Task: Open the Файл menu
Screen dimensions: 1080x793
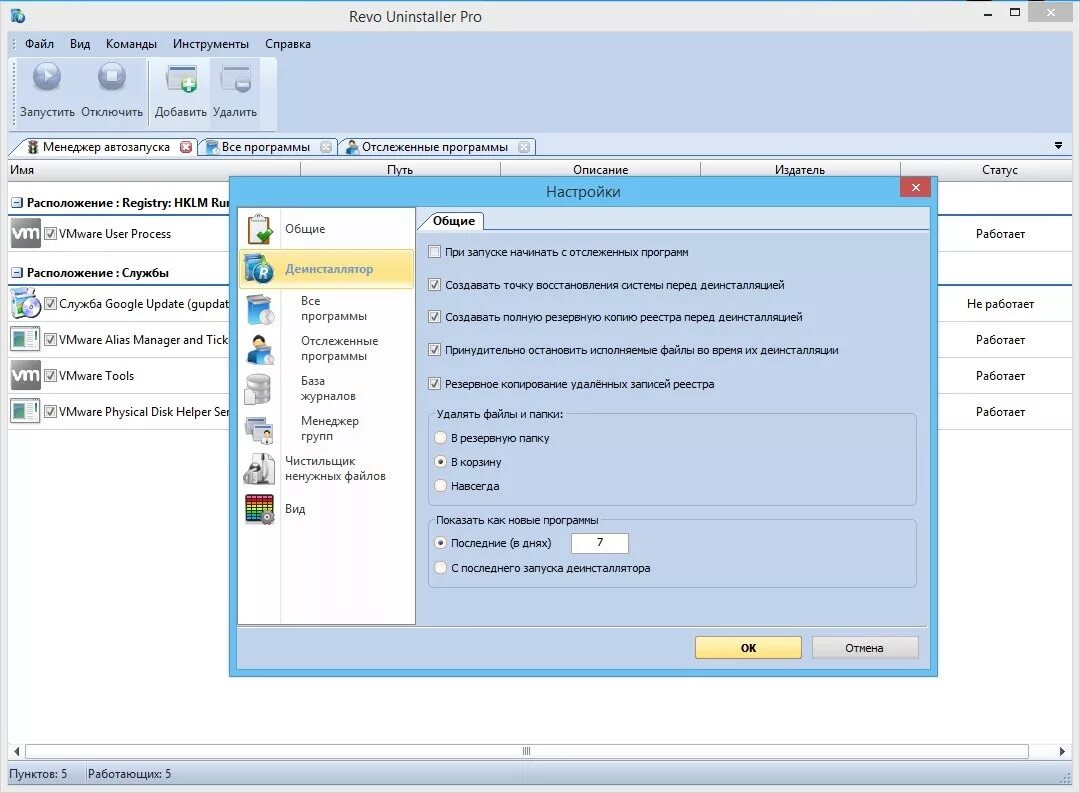Action: click(x=39, y=44)
